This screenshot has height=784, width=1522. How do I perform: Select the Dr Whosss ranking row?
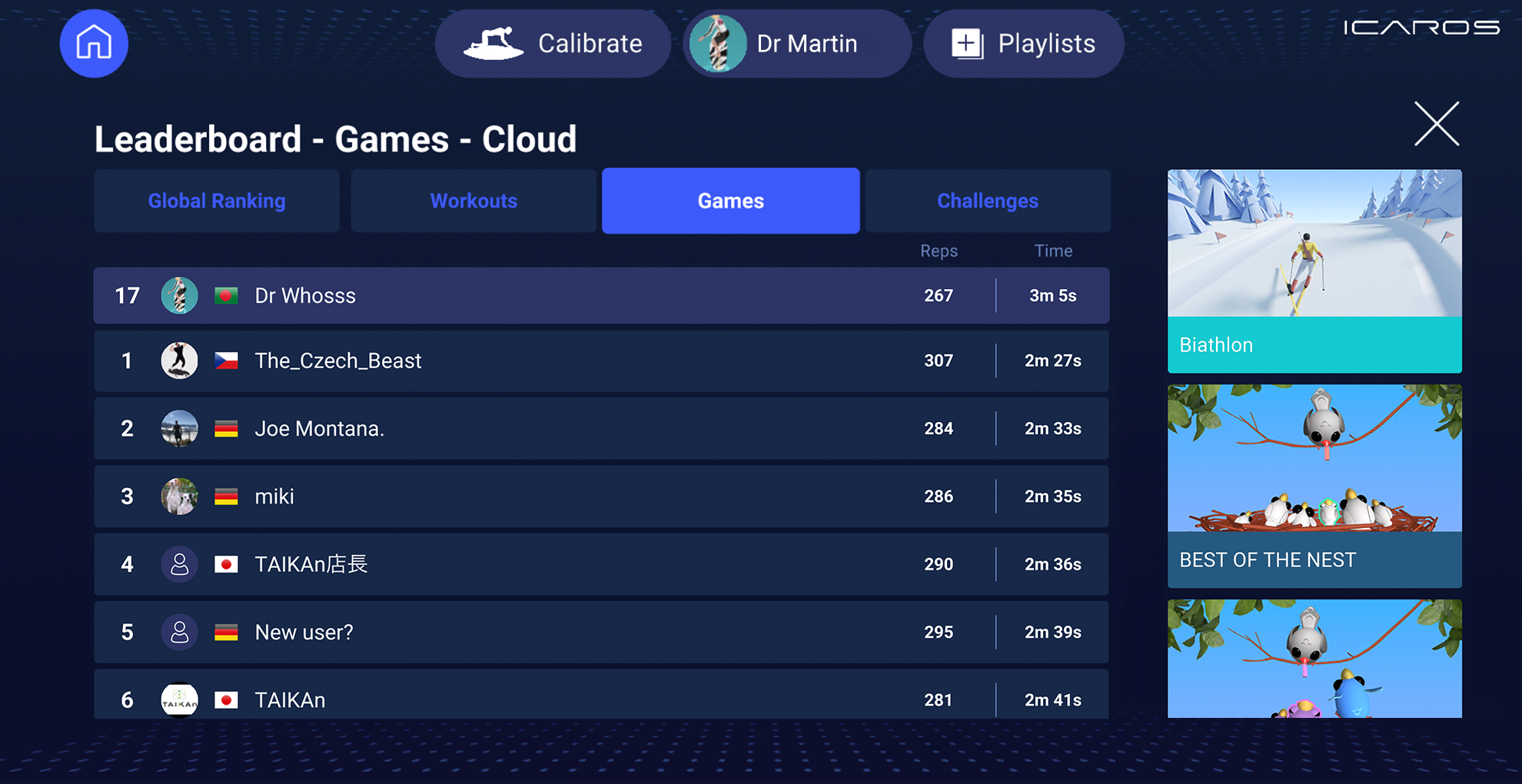coord(601,296)
